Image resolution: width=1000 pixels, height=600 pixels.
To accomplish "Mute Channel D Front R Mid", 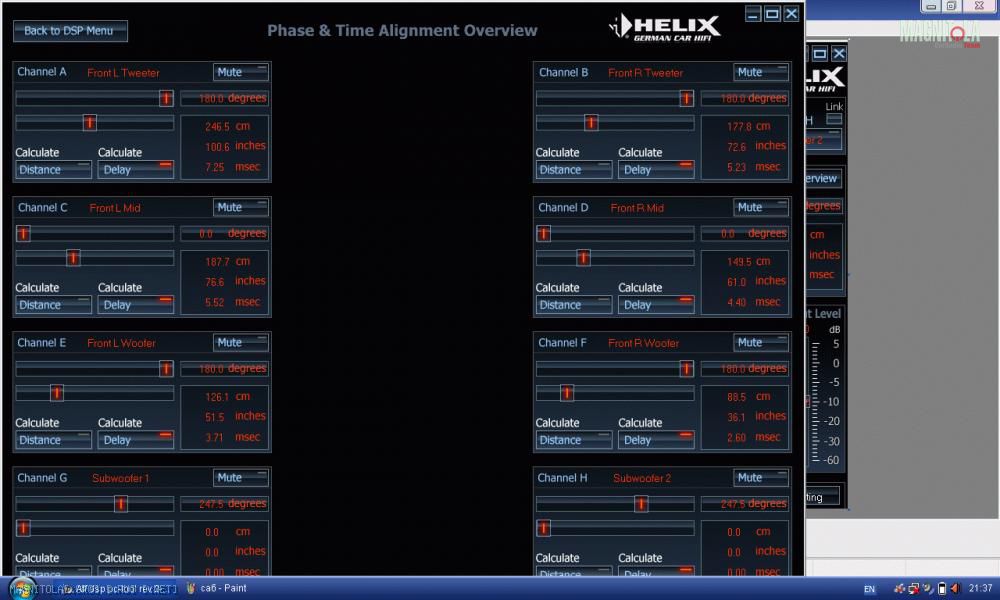I will 761,207.
